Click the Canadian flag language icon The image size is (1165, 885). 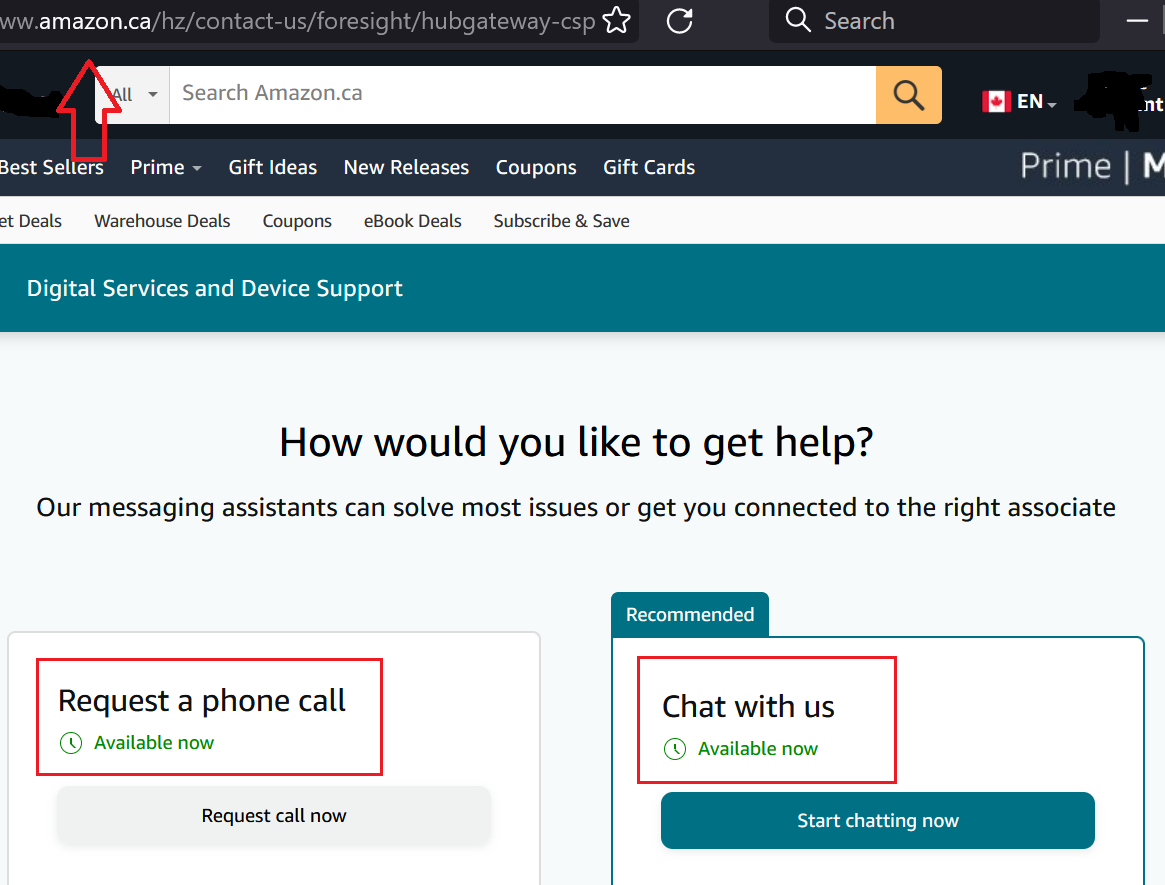coord(996,101)
